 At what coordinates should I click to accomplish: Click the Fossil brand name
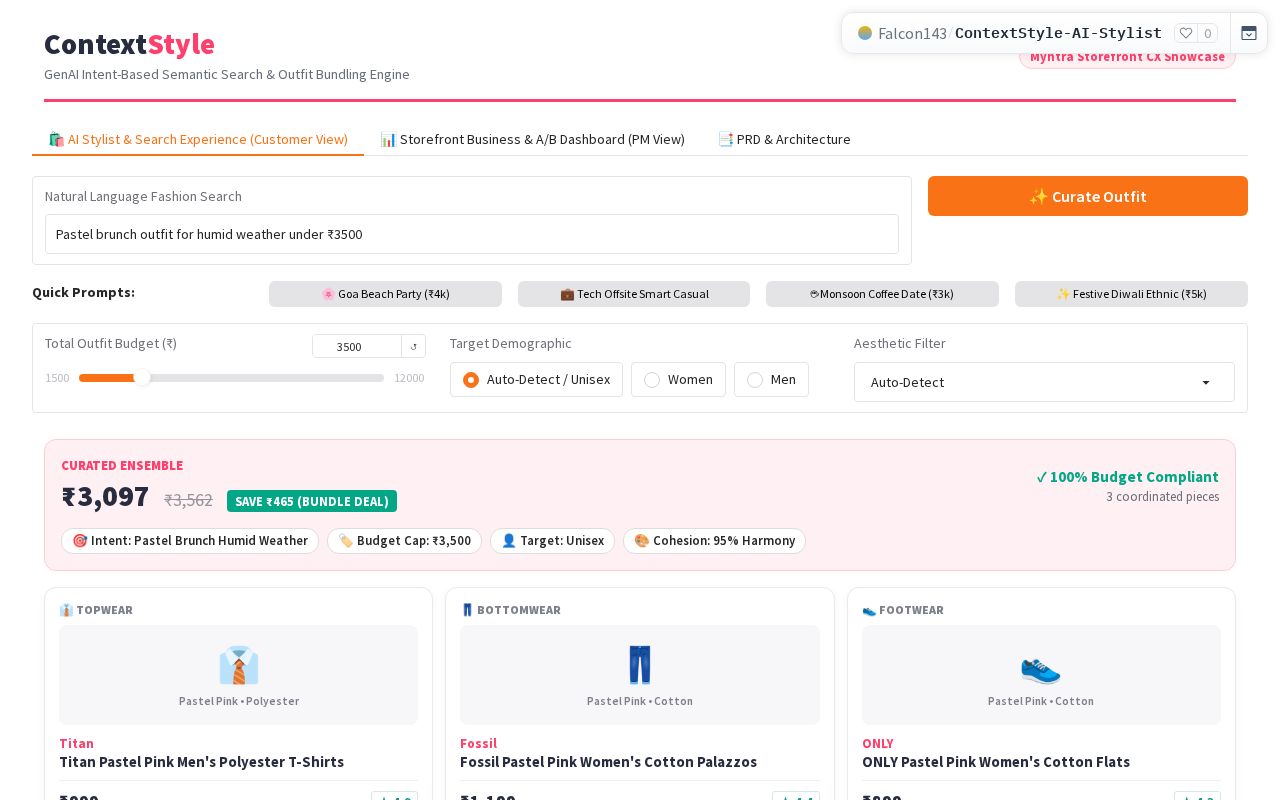click(478, 743)
